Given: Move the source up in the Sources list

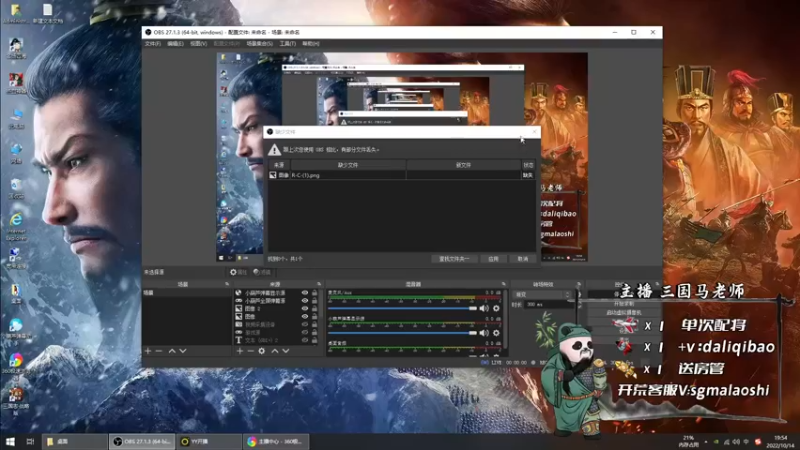Looking at the screenshot, I should (274, 351).
